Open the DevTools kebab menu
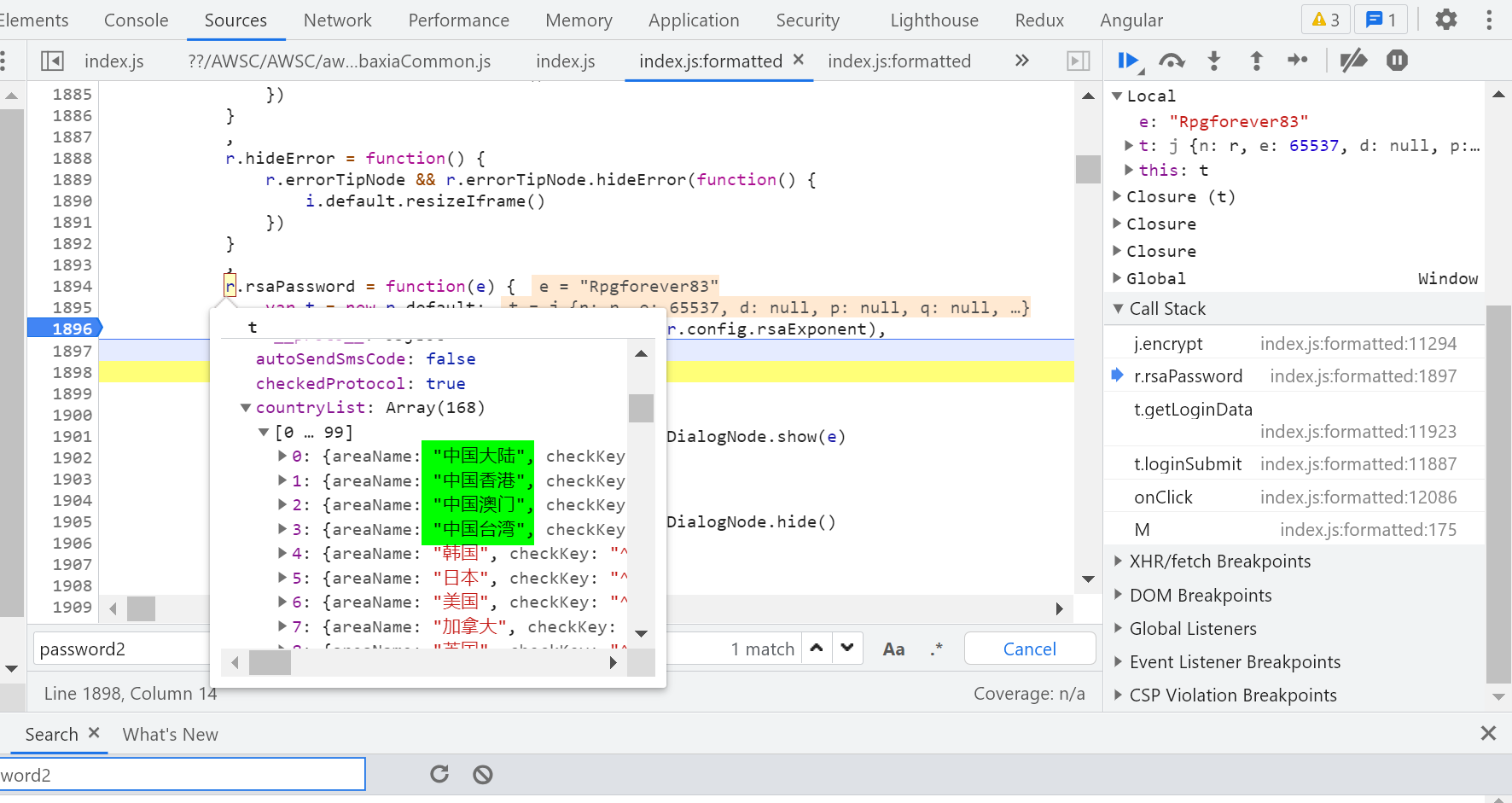1512x803 pixels. tap(1489, 20)
